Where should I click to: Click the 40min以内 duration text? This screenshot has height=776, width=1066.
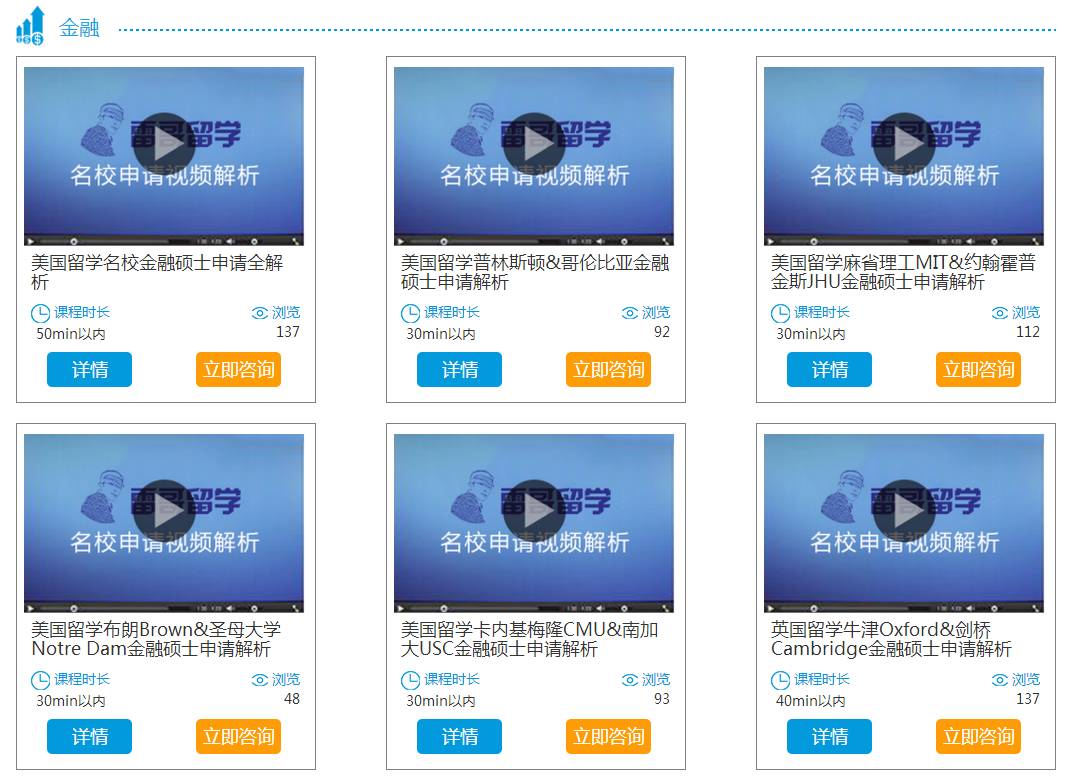coord(810,701)
